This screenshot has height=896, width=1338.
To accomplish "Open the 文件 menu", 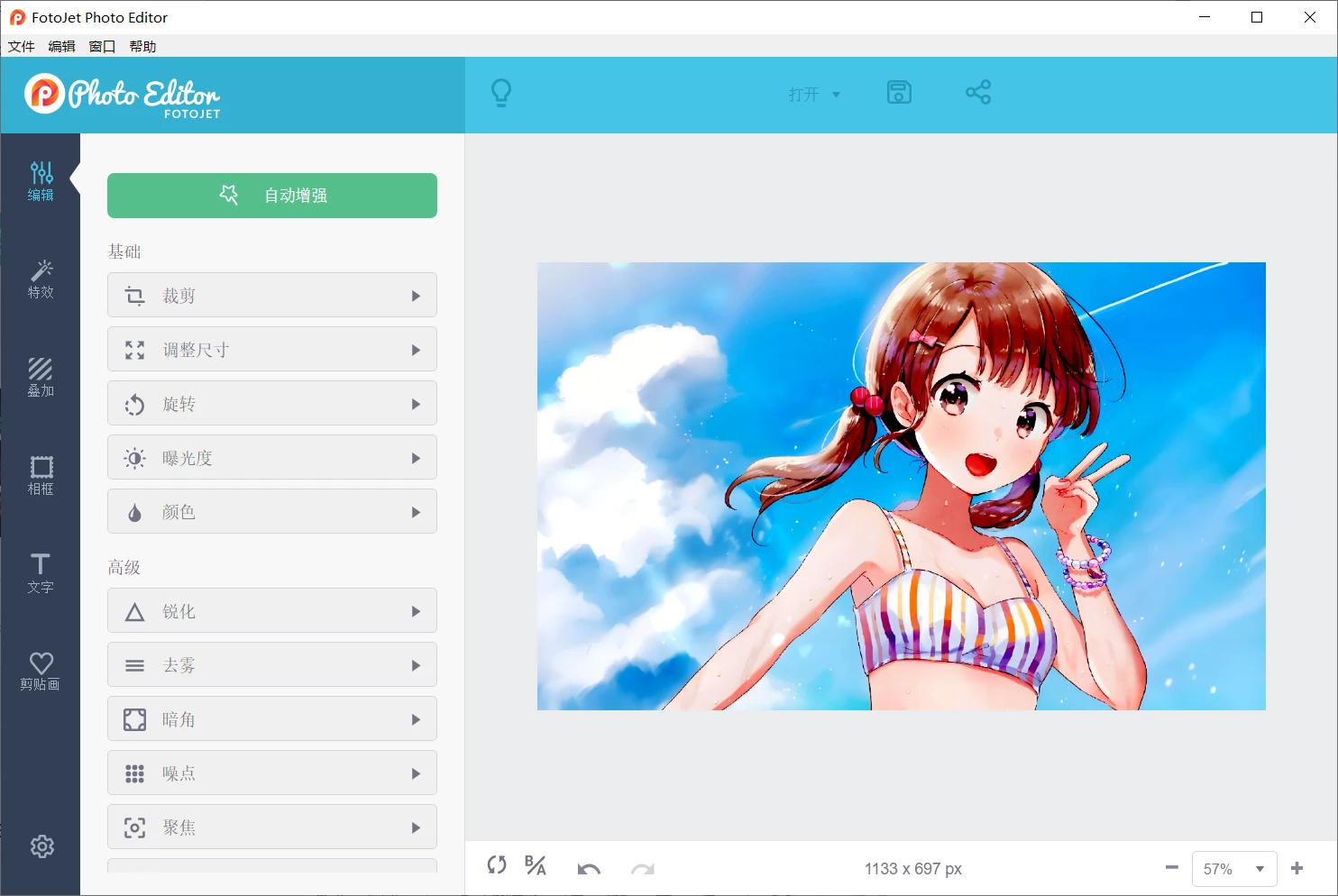I will point(22,46).
